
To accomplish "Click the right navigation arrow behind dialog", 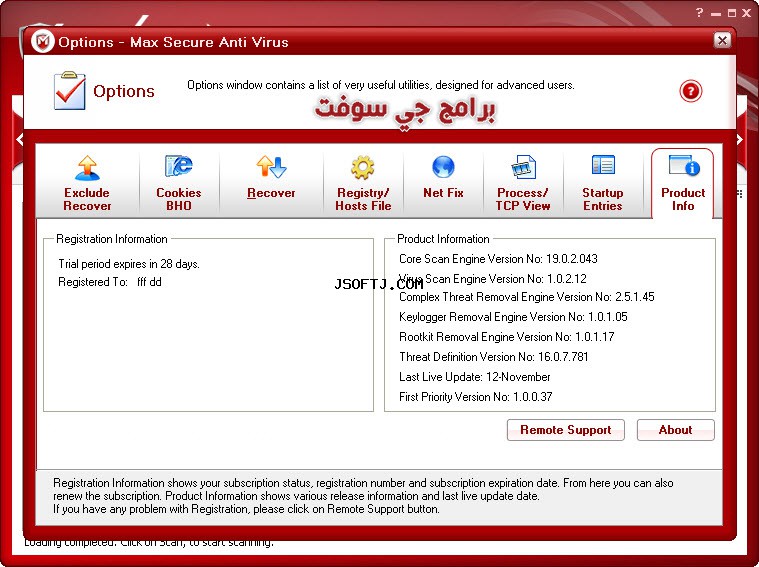I will (740, 140).
